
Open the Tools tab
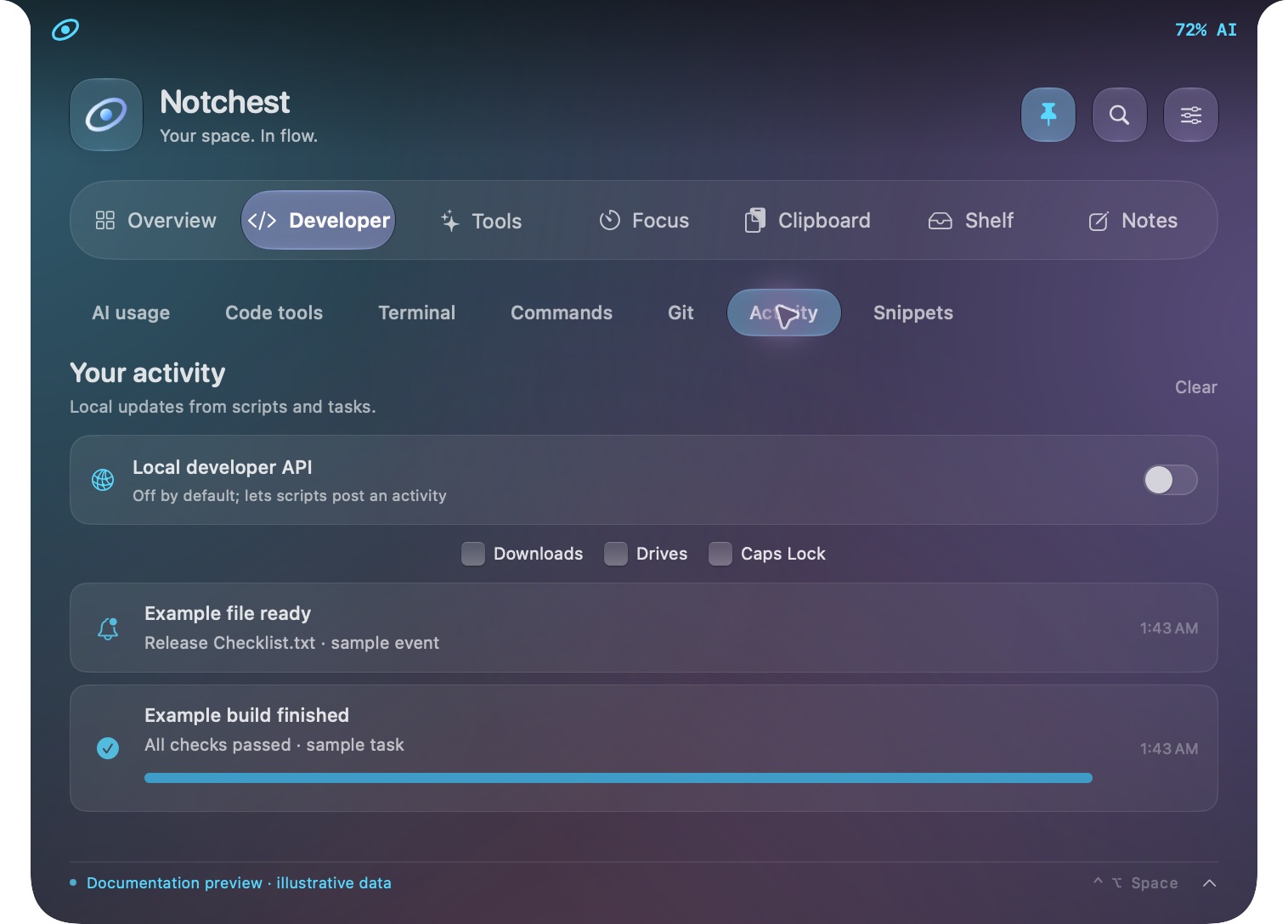(481, 221)
